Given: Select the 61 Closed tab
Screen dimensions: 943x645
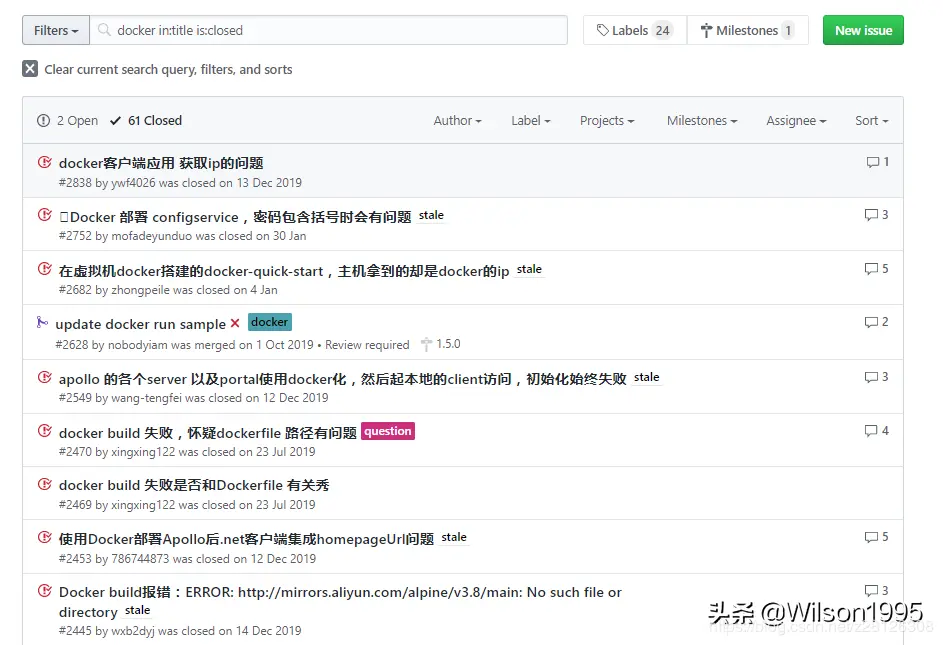Looking at the screenshot, I should (145, 120).
